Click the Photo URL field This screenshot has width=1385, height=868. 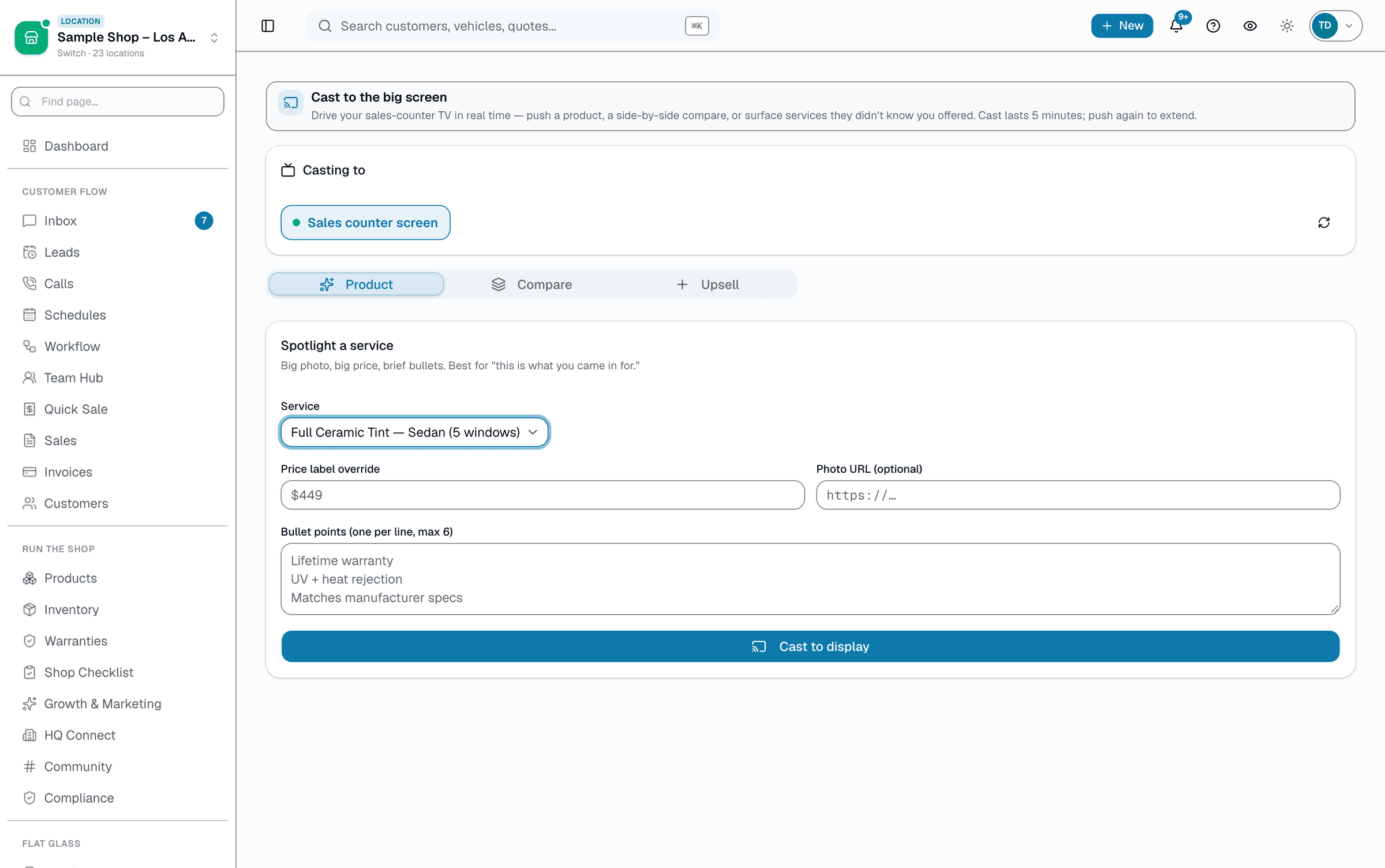[1078, 495]
